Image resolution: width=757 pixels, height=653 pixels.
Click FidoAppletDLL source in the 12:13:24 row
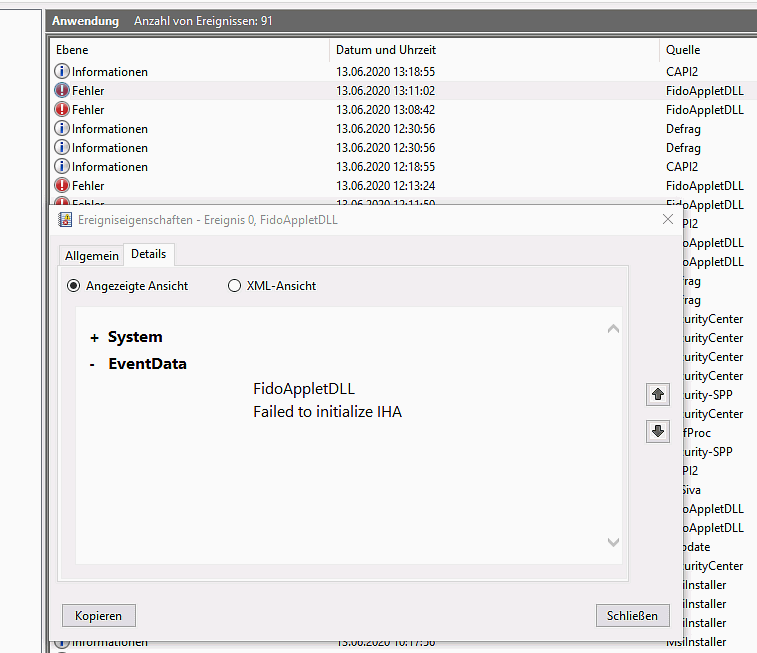coord(704,185)
